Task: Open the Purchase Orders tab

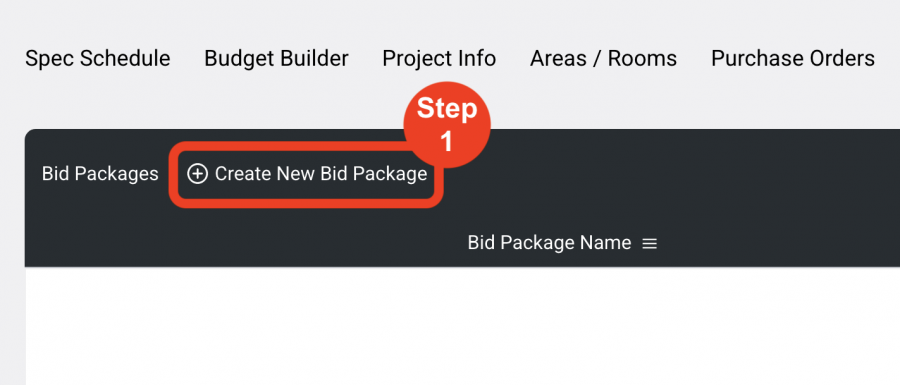Action: (793, 59)
